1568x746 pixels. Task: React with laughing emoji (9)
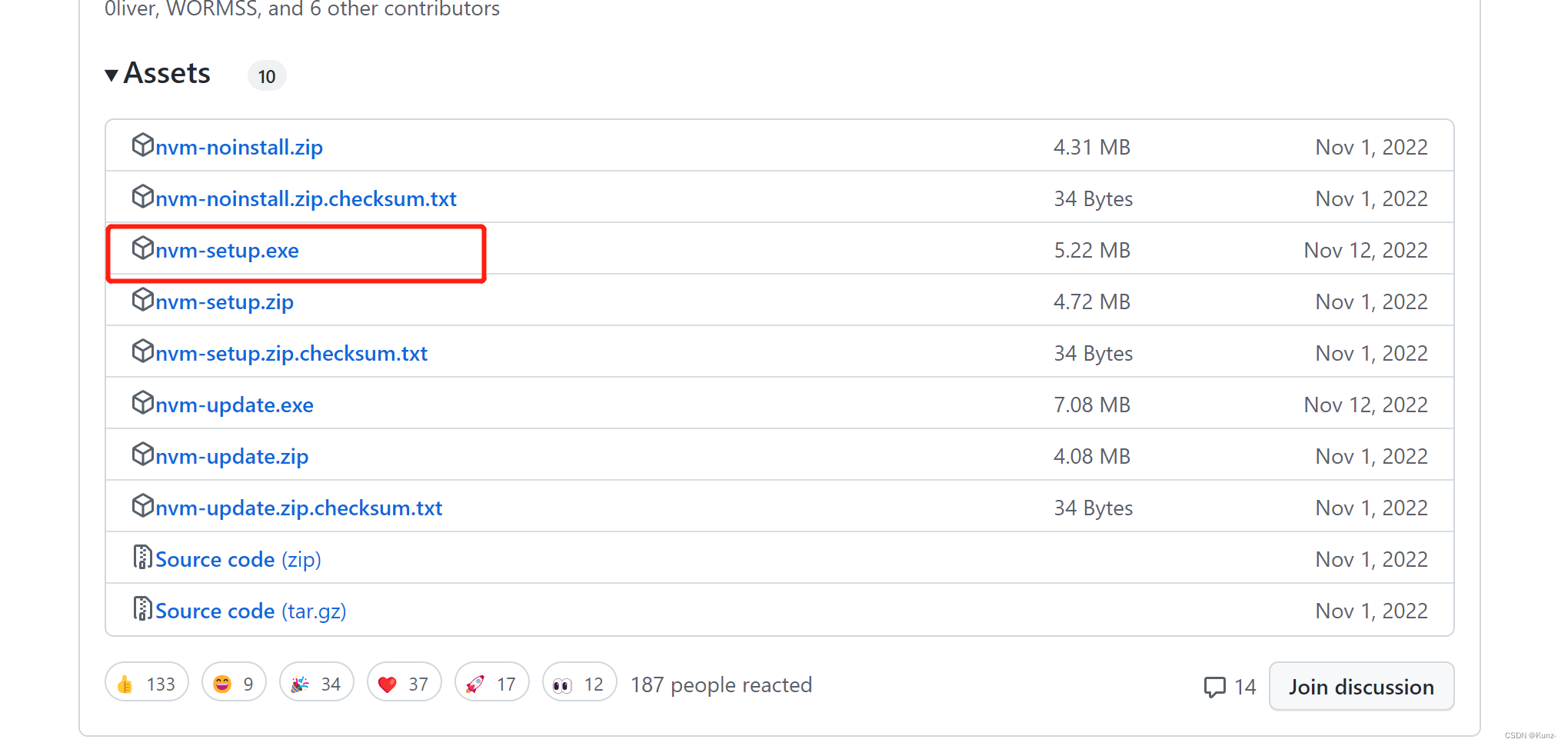click(x=234, y=682)
